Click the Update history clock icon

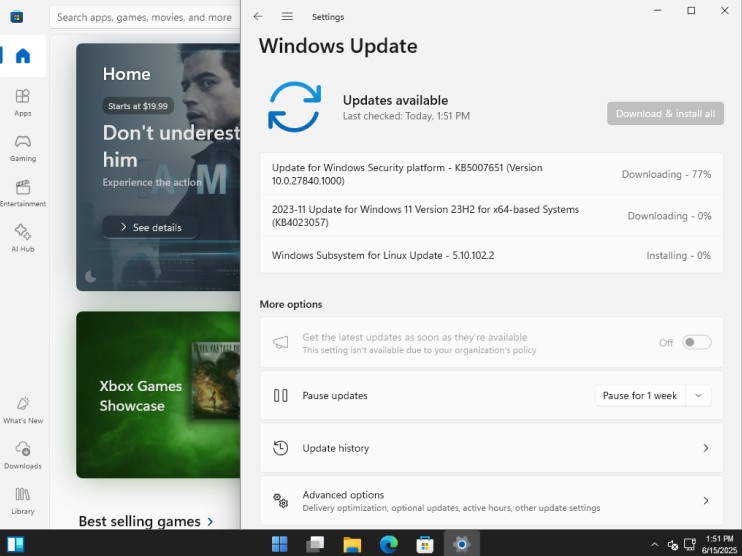coord(281,448)
